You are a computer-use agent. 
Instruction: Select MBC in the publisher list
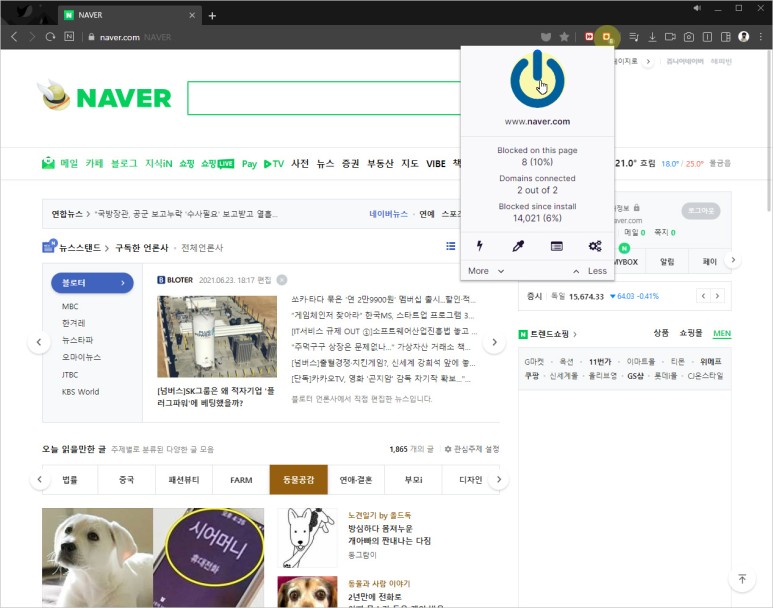(x=70, y=306)
